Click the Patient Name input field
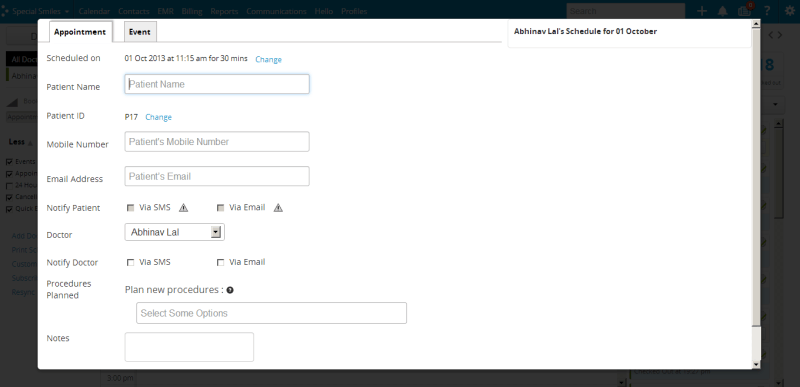Viewport: 800px width, 387px height. [217, 84]
